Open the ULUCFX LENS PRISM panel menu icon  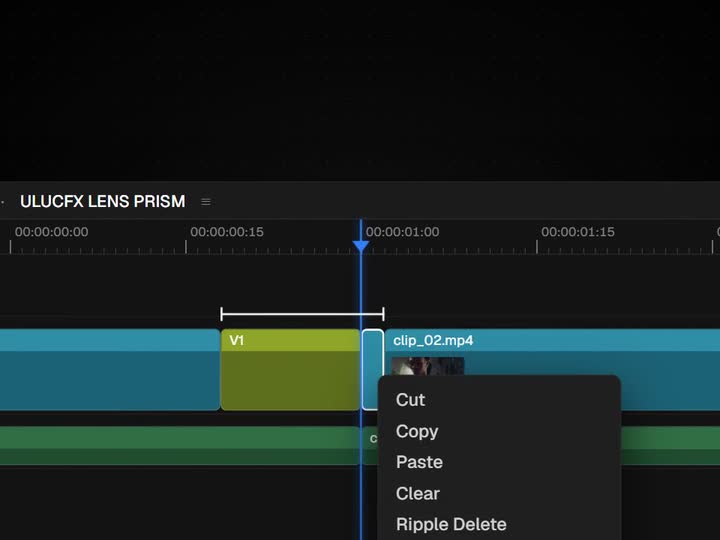pyautogui.click(x=206, y=202)
